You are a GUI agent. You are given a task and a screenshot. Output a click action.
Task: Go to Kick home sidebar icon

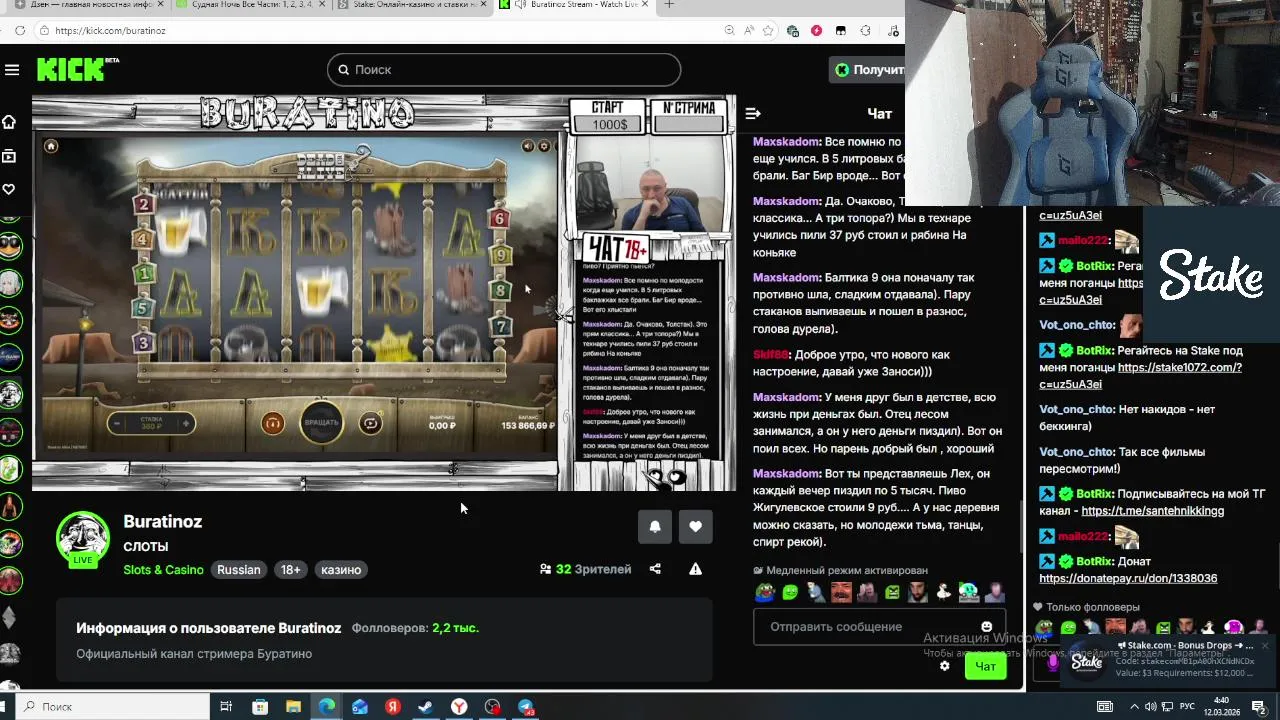(9, 122)
